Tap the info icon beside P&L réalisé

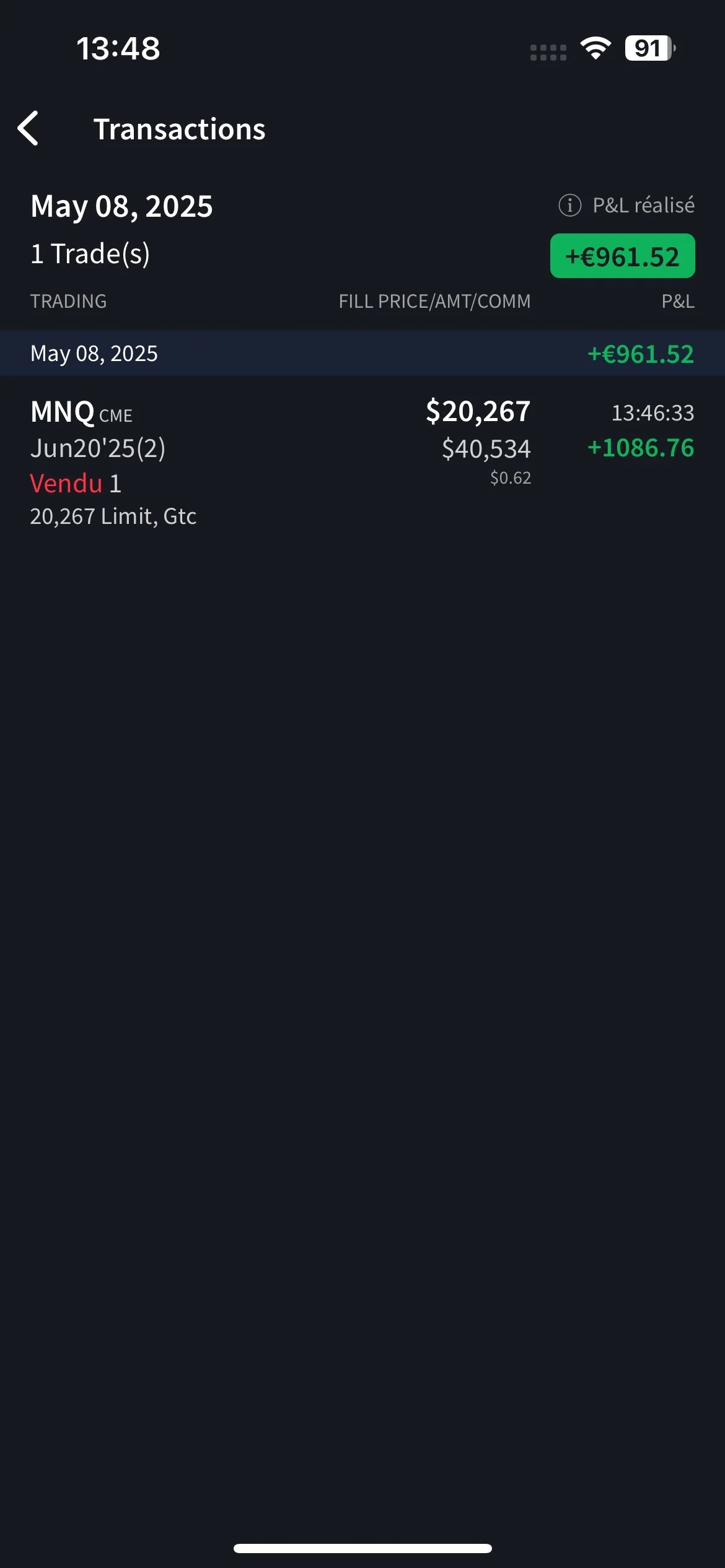click(x=569, y=205)
